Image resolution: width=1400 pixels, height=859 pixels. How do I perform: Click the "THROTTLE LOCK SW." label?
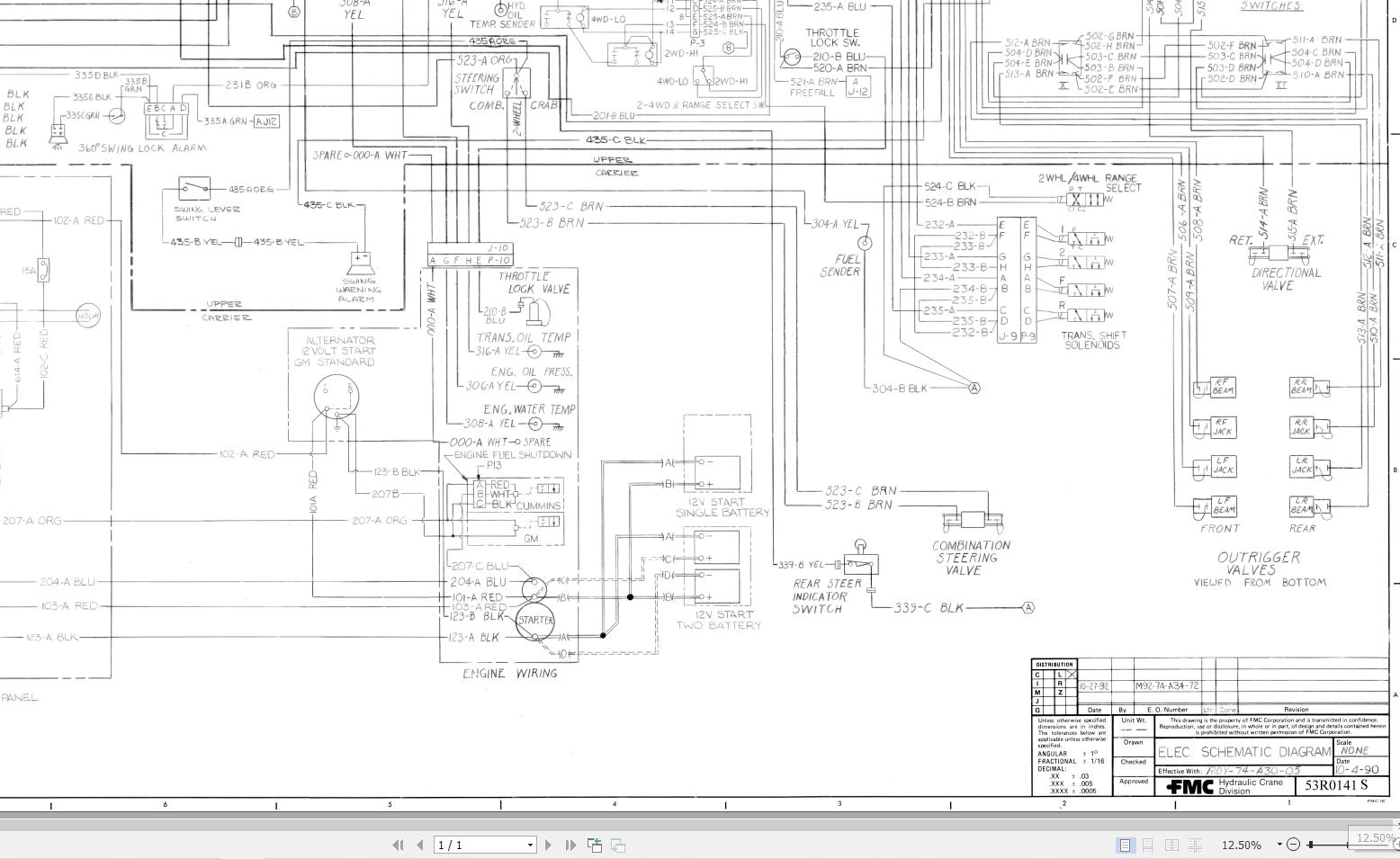coord(833,38)
